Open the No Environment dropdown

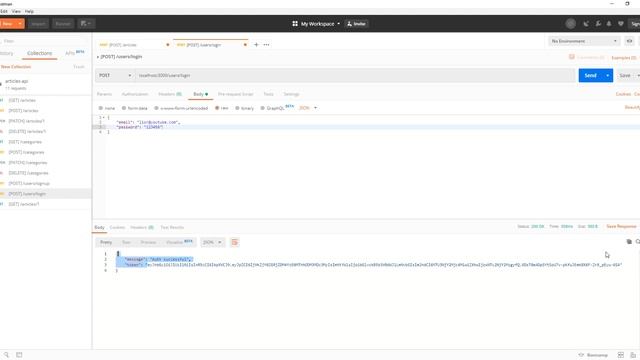[x=584, y=41]
